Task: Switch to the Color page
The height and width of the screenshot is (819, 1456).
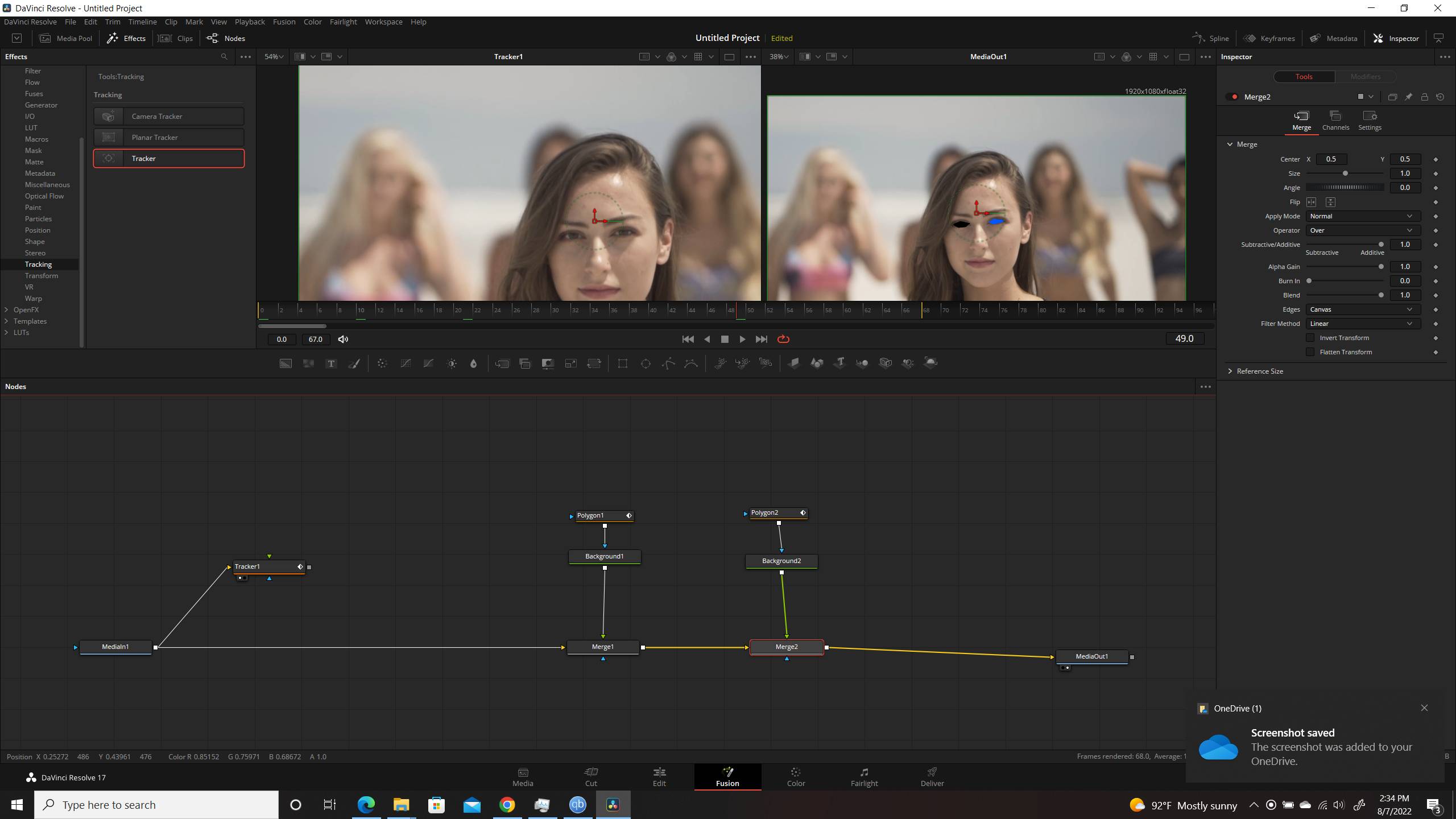Action: (796, 777)
